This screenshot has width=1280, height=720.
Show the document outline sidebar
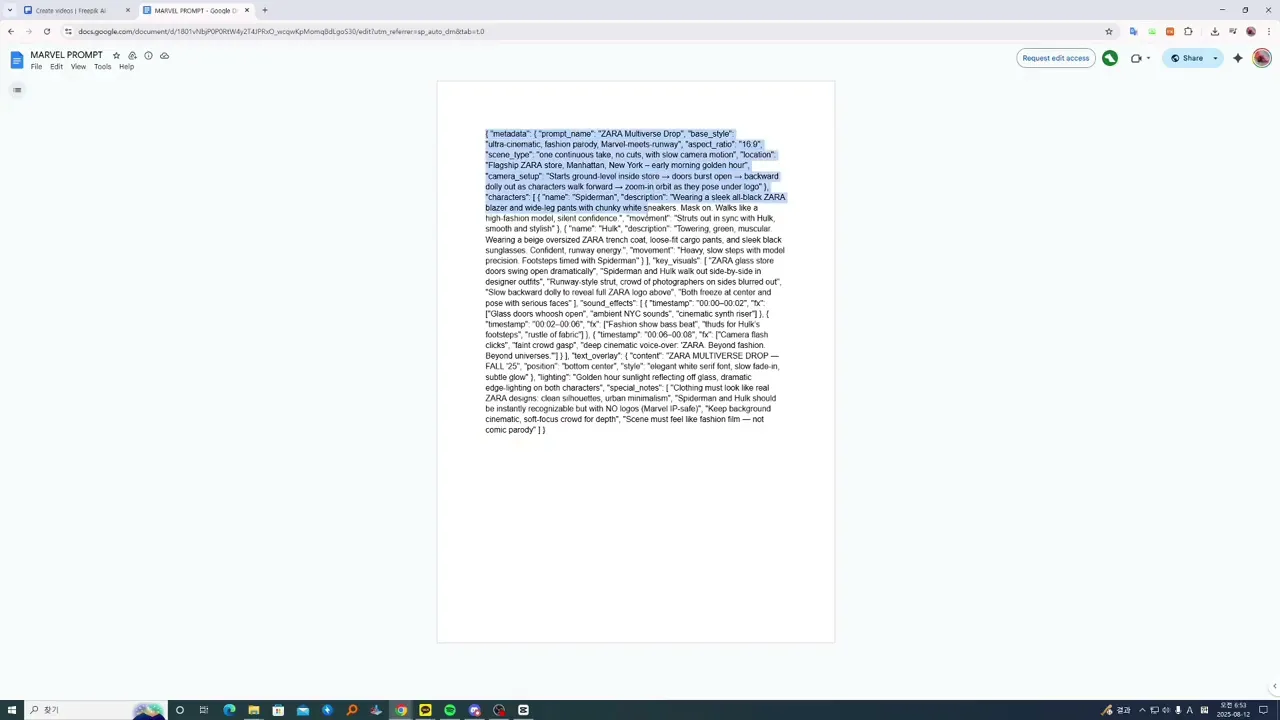pos(17,90)
